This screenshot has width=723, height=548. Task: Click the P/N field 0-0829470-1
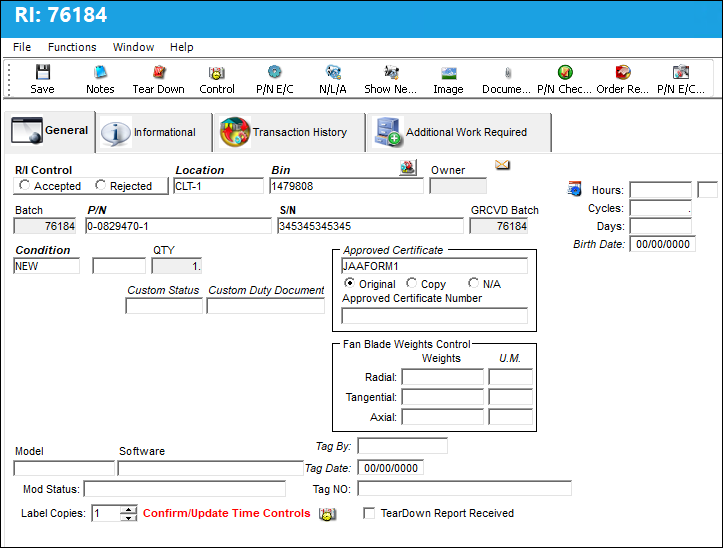(x=178, y=226)
